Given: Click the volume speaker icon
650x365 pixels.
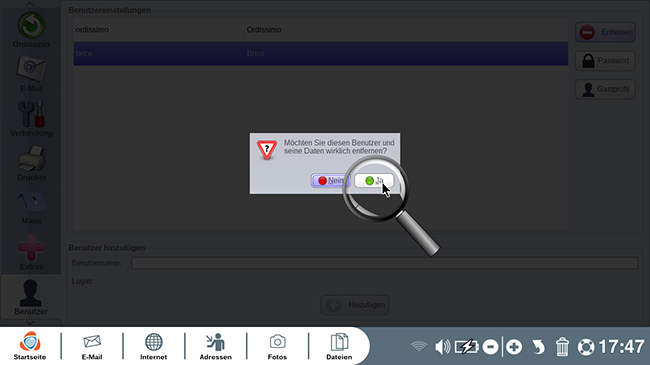Looking at the screenshot, I should 442,347.
